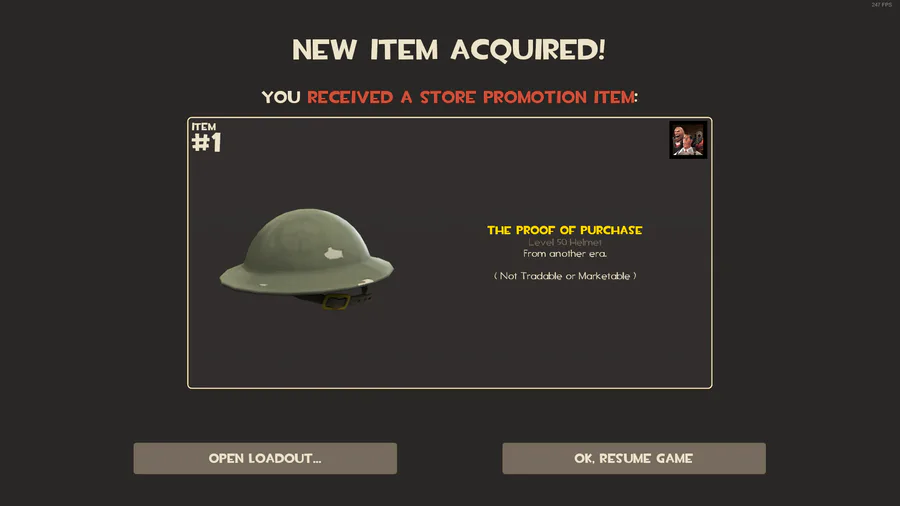Click the New Item Acquired heading
This screenshot has height=506, width=900.
(x=449, y=50)
